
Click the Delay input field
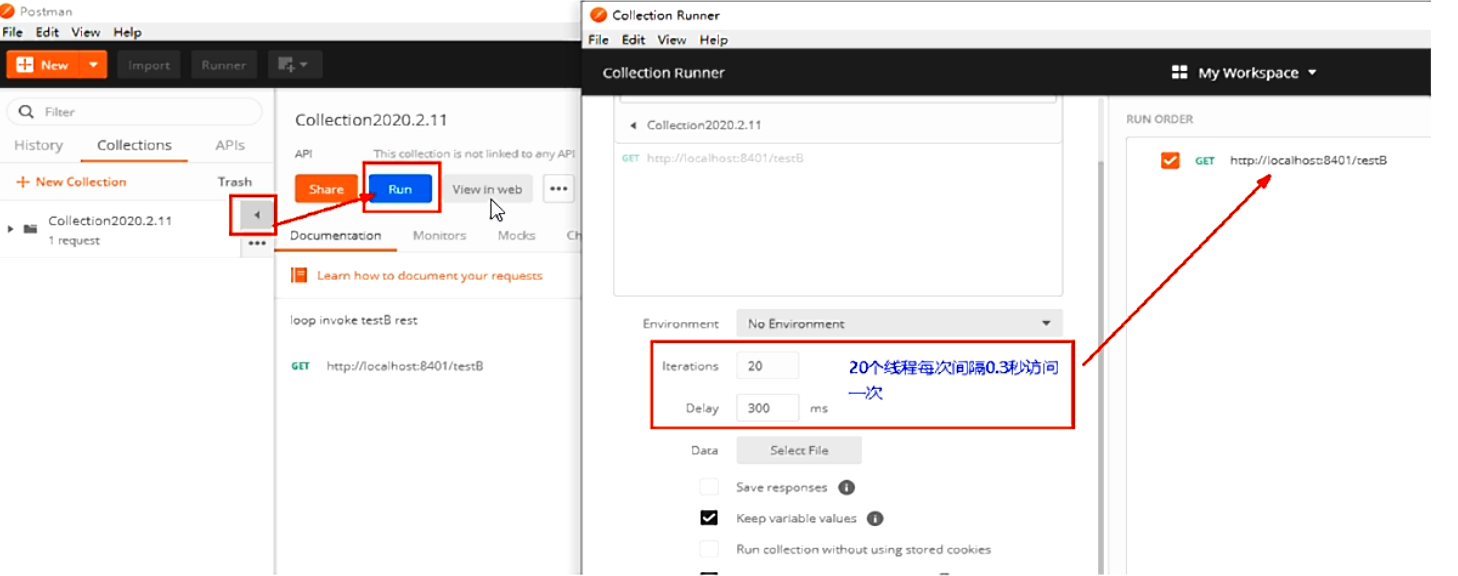(768, 408)
